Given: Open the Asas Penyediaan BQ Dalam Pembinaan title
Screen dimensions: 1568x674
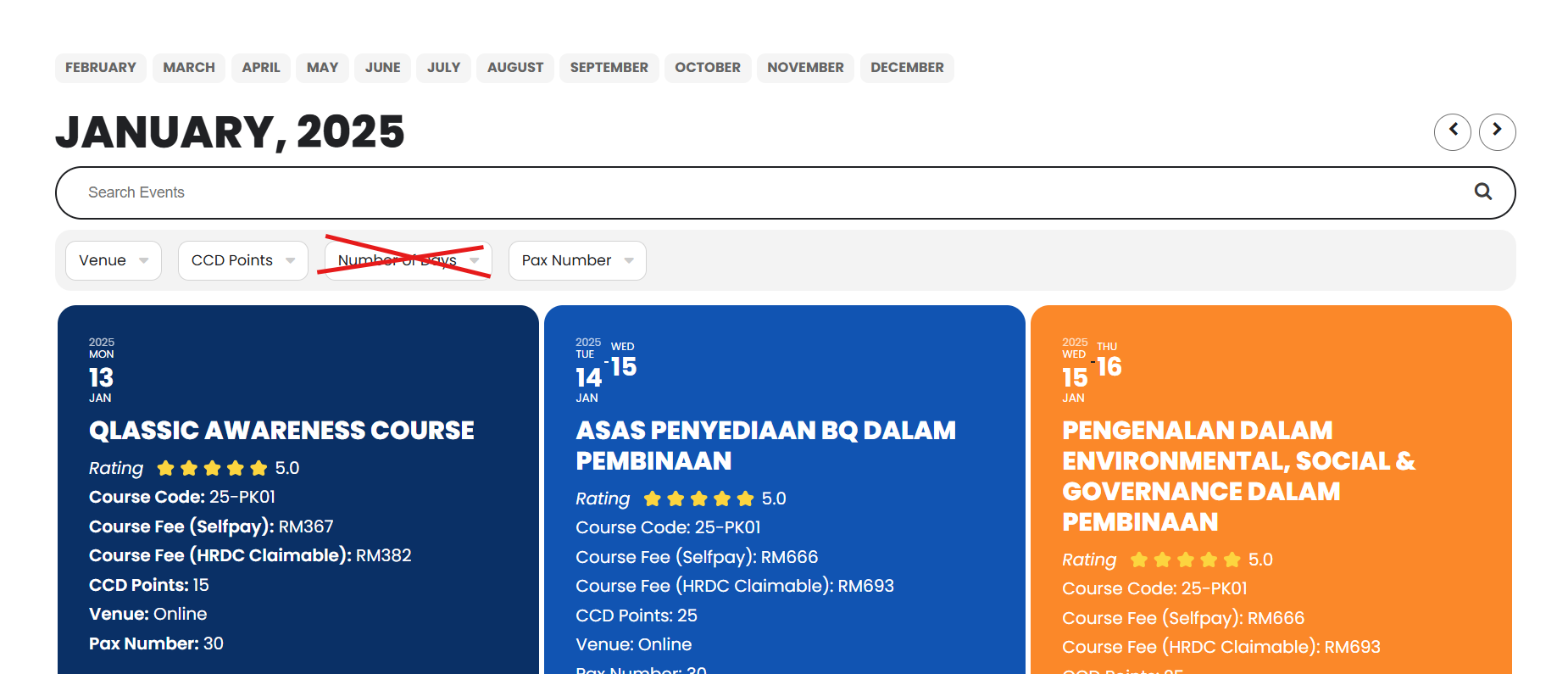Looking at the screenshot, I should (x=765, y=446).
